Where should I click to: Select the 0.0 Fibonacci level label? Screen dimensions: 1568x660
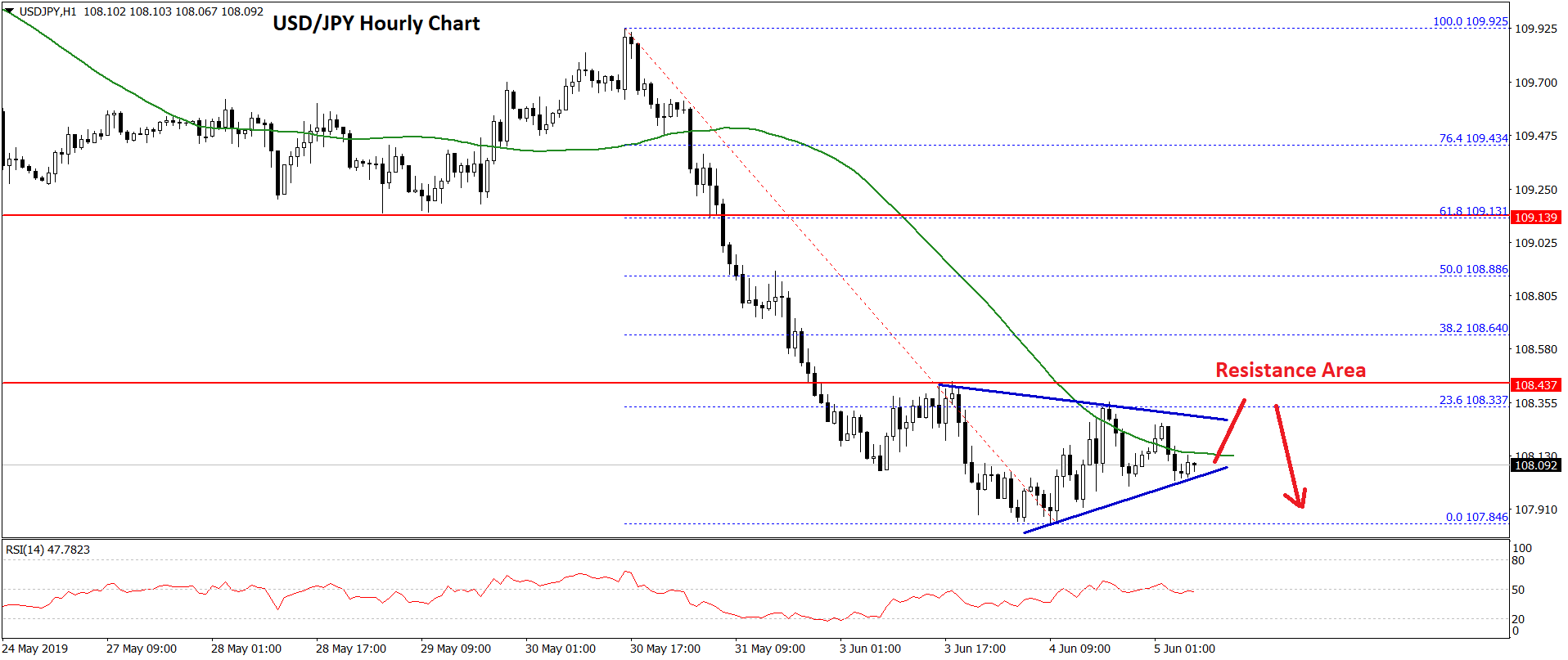(1476, 517)
